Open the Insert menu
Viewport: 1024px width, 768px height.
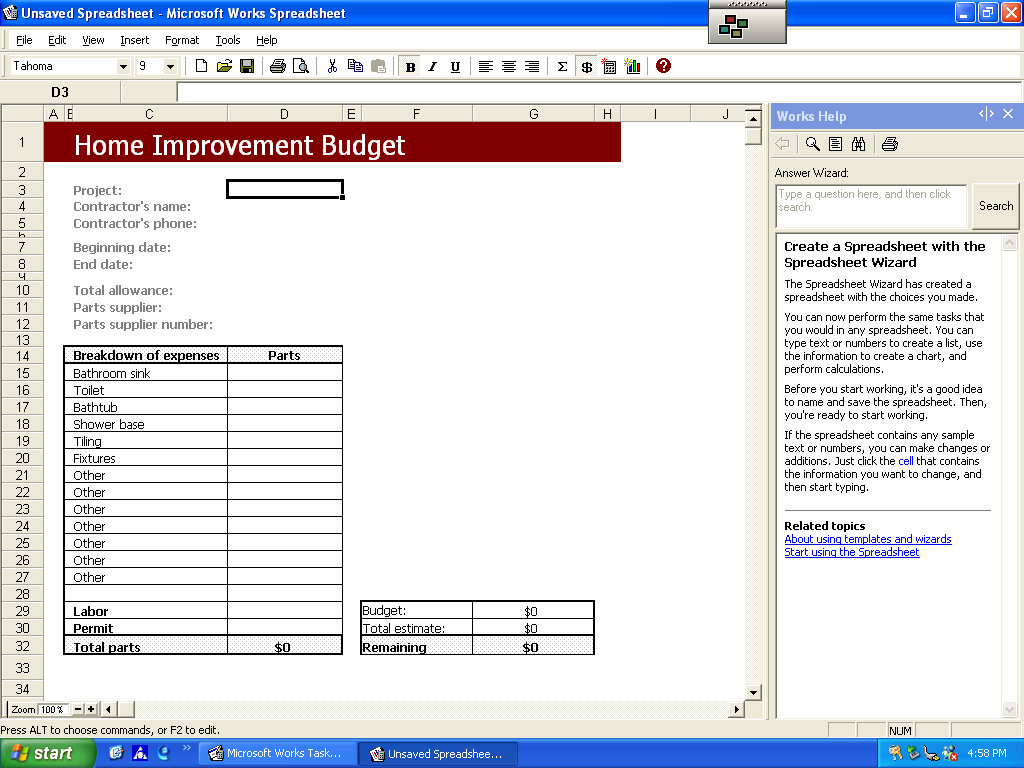(134, 40)
